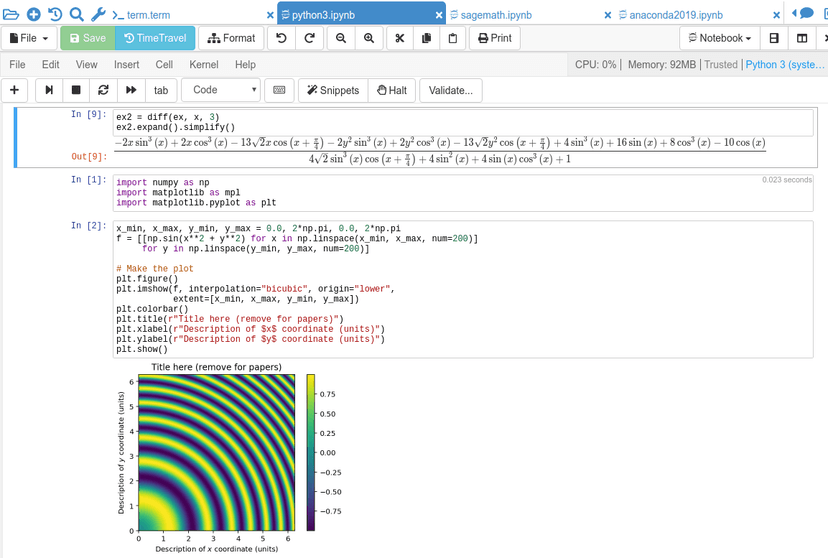This screenshot has width=828, height=558.
Task: Open the Notebook dropdown menu
Action: coord(718,38)
